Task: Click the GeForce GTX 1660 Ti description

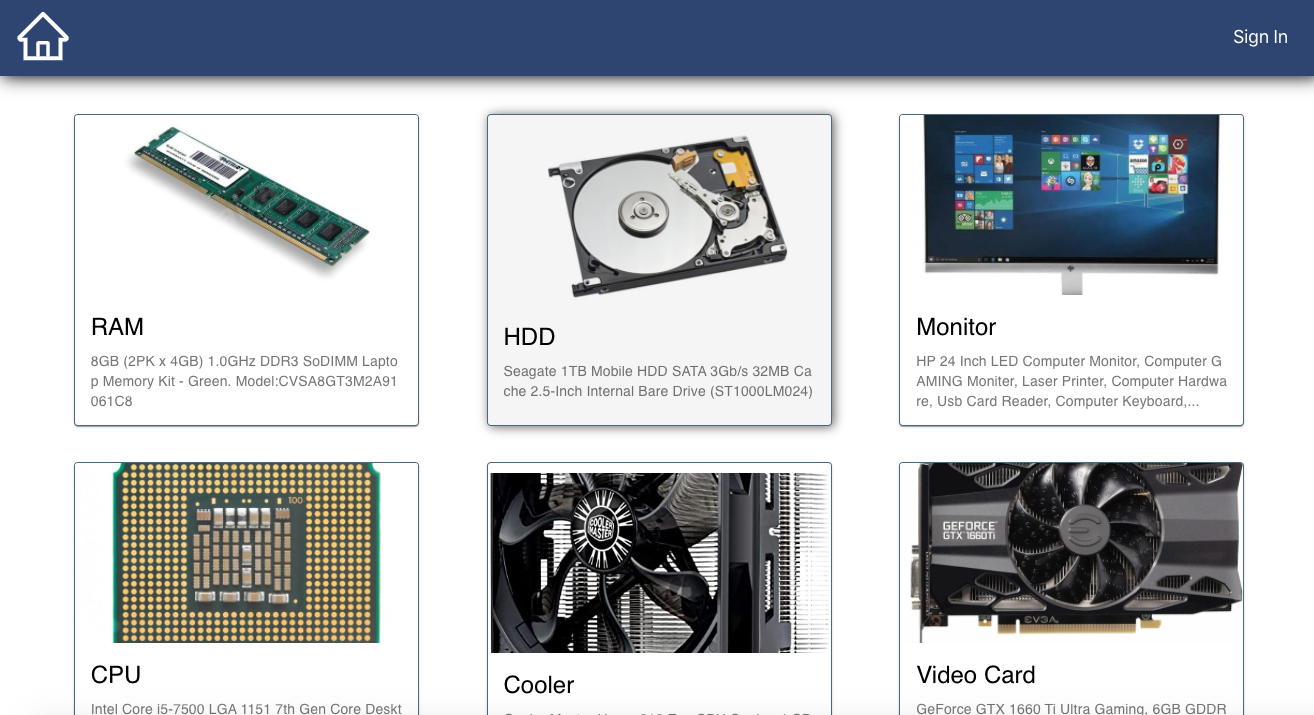Action: click(1071, 708)
